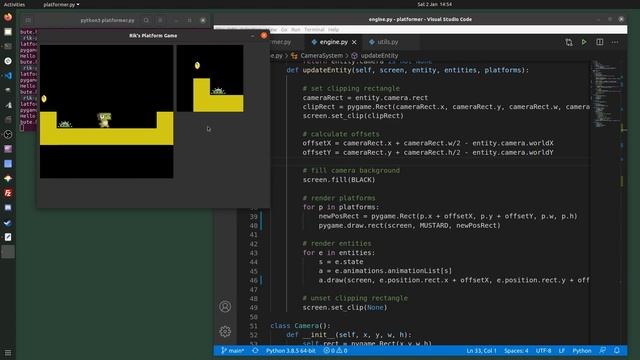Click the '# calculate offsets' comment

[341, 134]
